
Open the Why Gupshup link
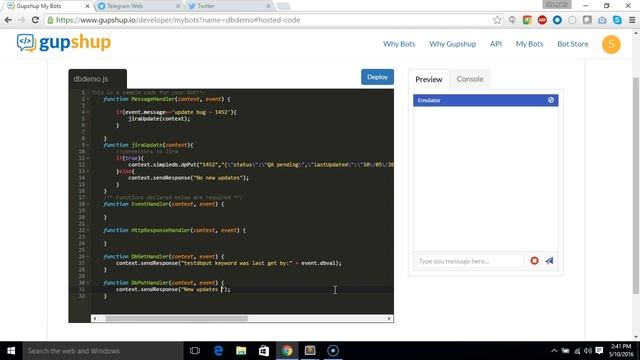point(452,44)
